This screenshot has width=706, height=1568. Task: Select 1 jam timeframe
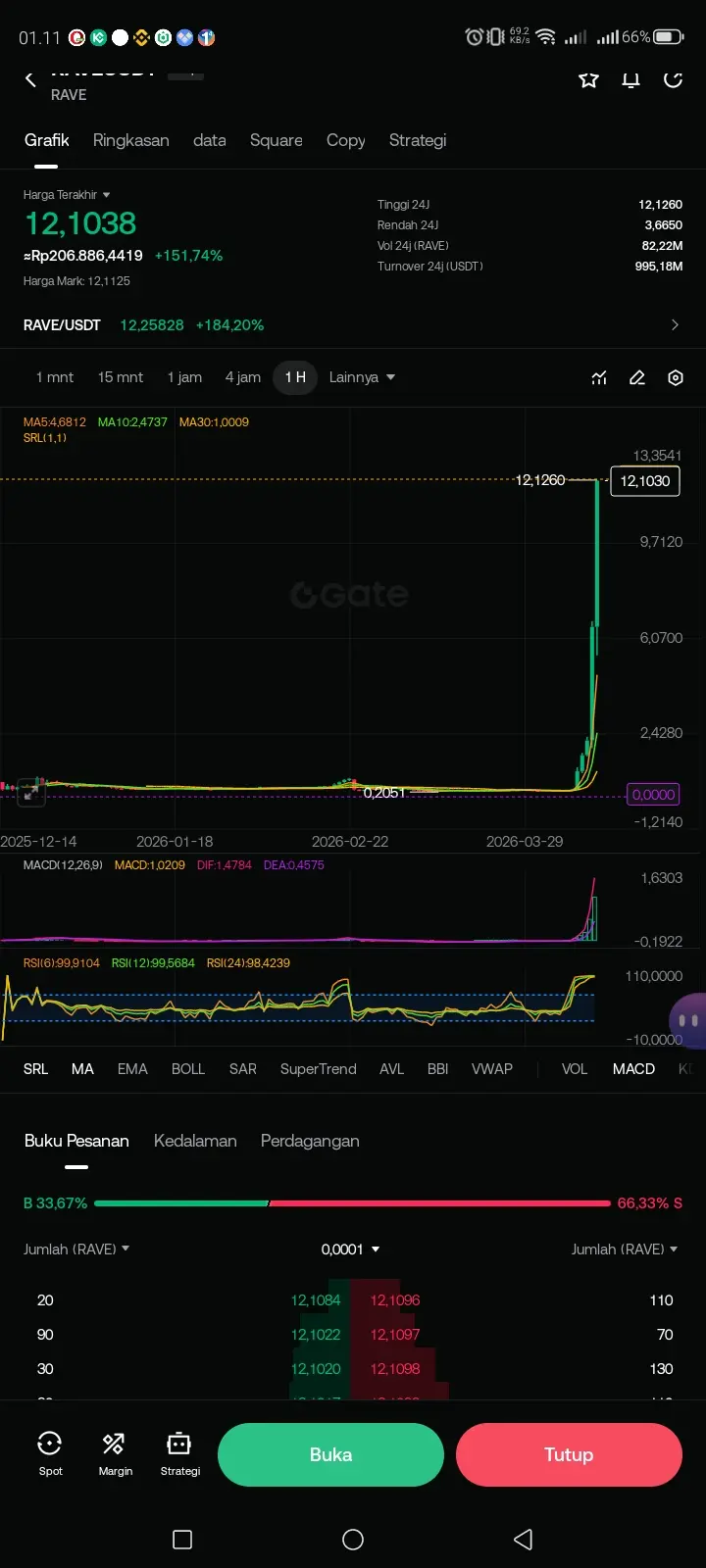click(184, 377)
